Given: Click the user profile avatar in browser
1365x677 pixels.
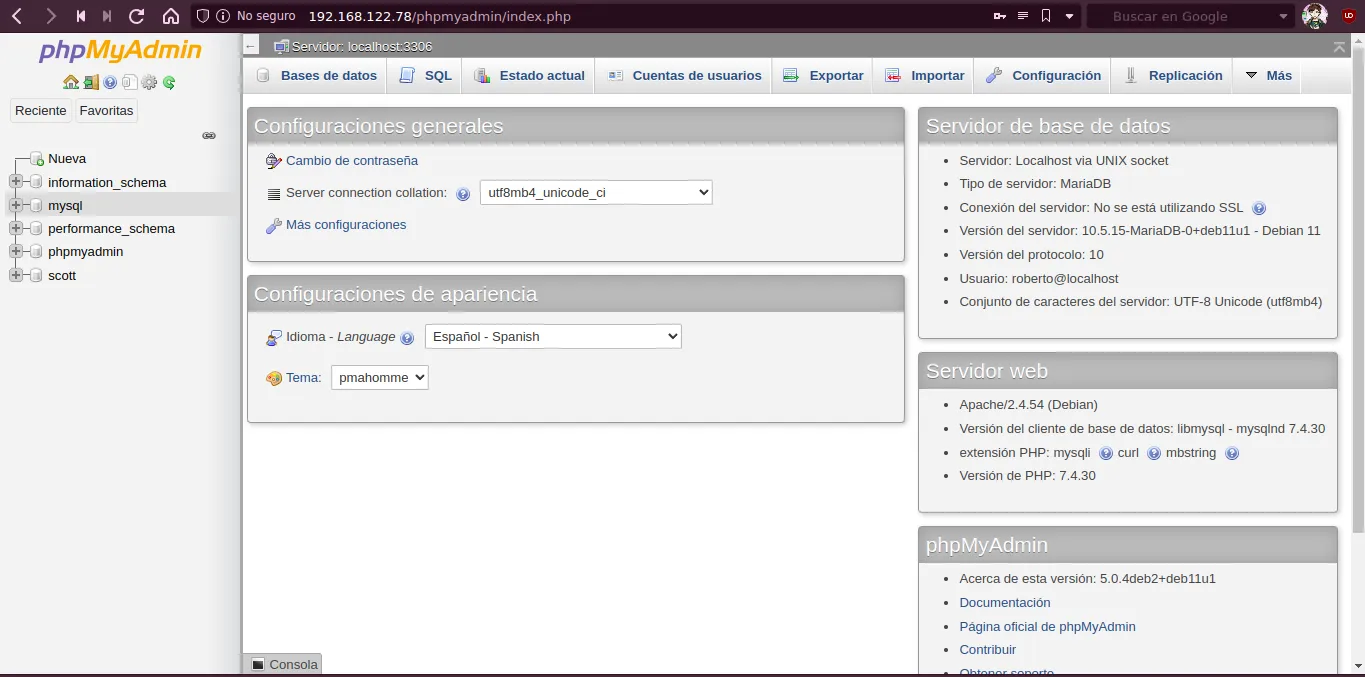Looking at the screenshot, I should (x=1315, y=16).
